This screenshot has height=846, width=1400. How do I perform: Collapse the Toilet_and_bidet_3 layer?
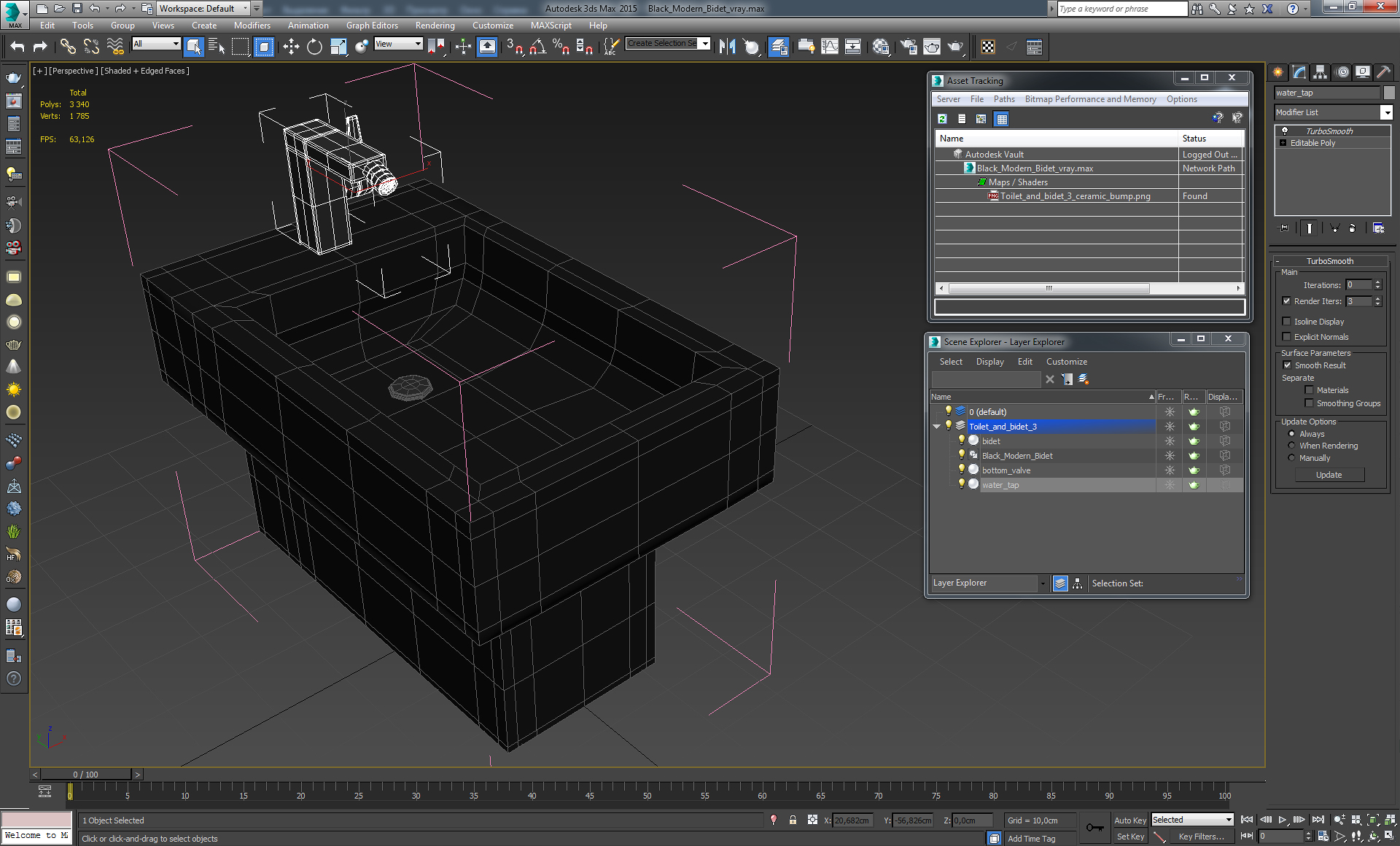coord(937,427)
